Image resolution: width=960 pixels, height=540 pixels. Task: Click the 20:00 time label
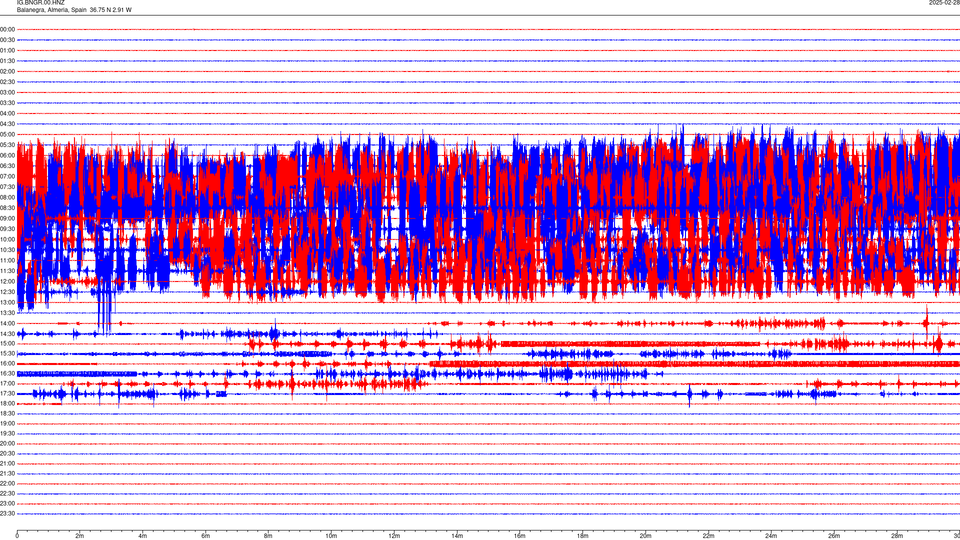tap(7, 444)
